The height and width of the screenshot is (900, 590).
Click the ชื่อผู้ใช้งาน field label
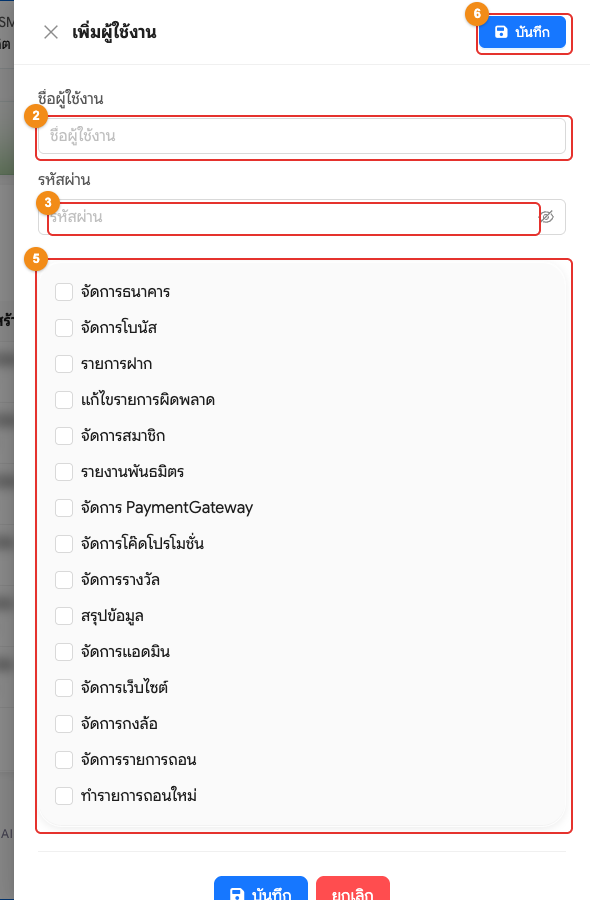(71, 99)
